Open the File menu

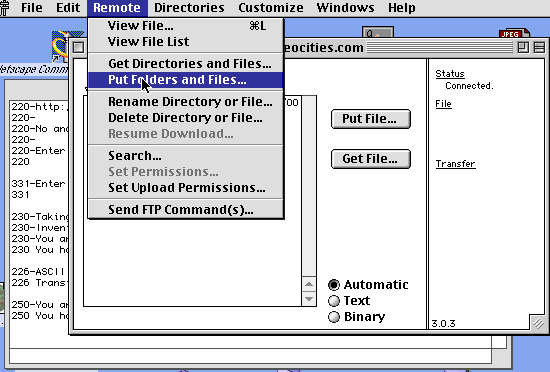point(32,8)
